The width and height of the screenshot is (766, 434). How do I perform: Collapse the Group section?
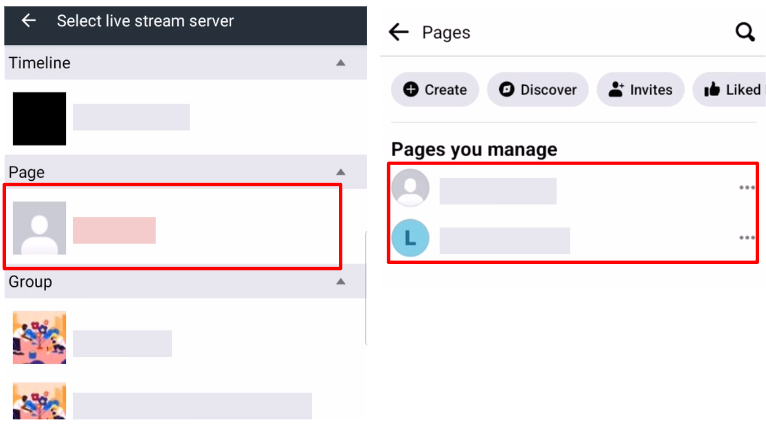(340, 282)
